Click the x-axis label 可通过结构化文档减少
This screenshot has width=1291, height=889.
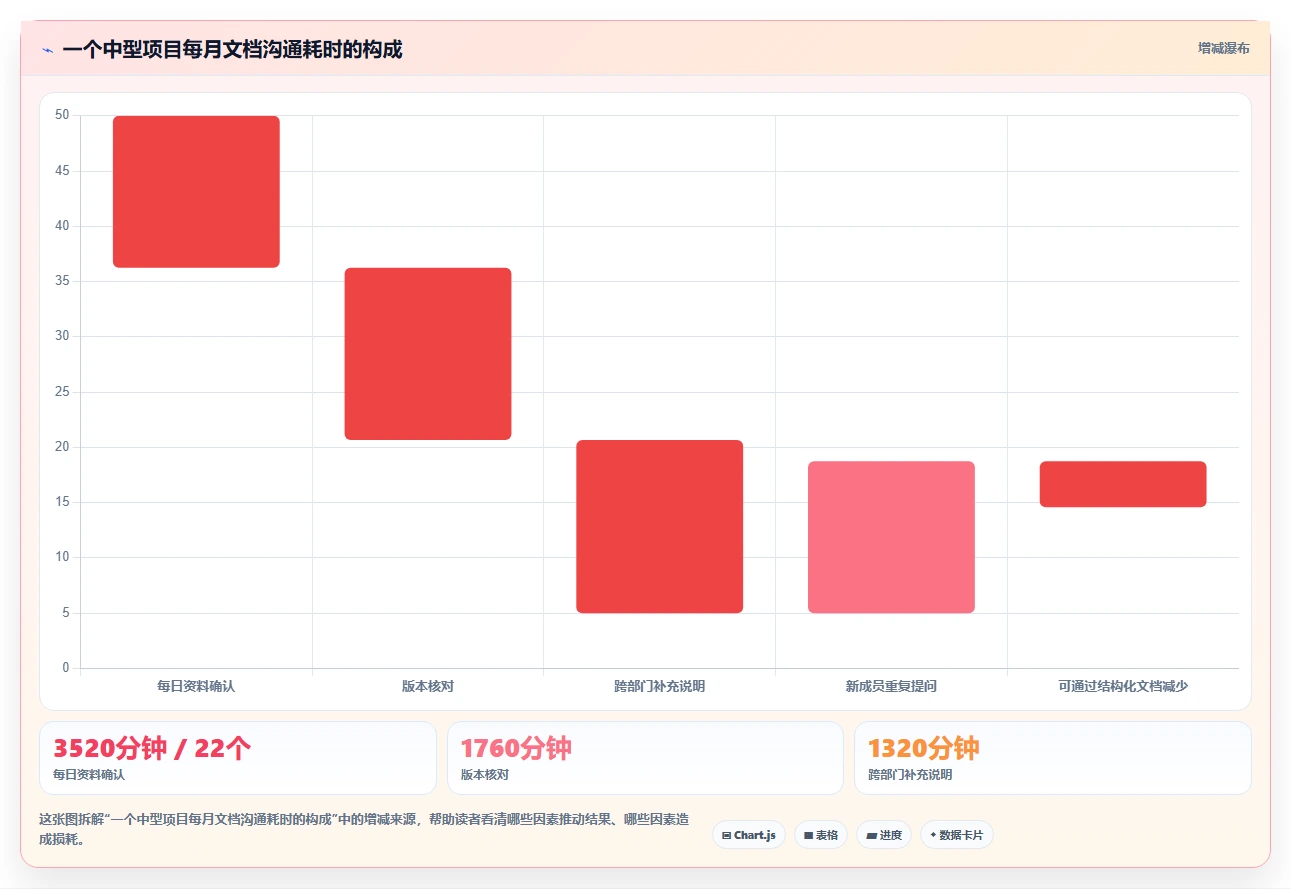[1123, 686]
